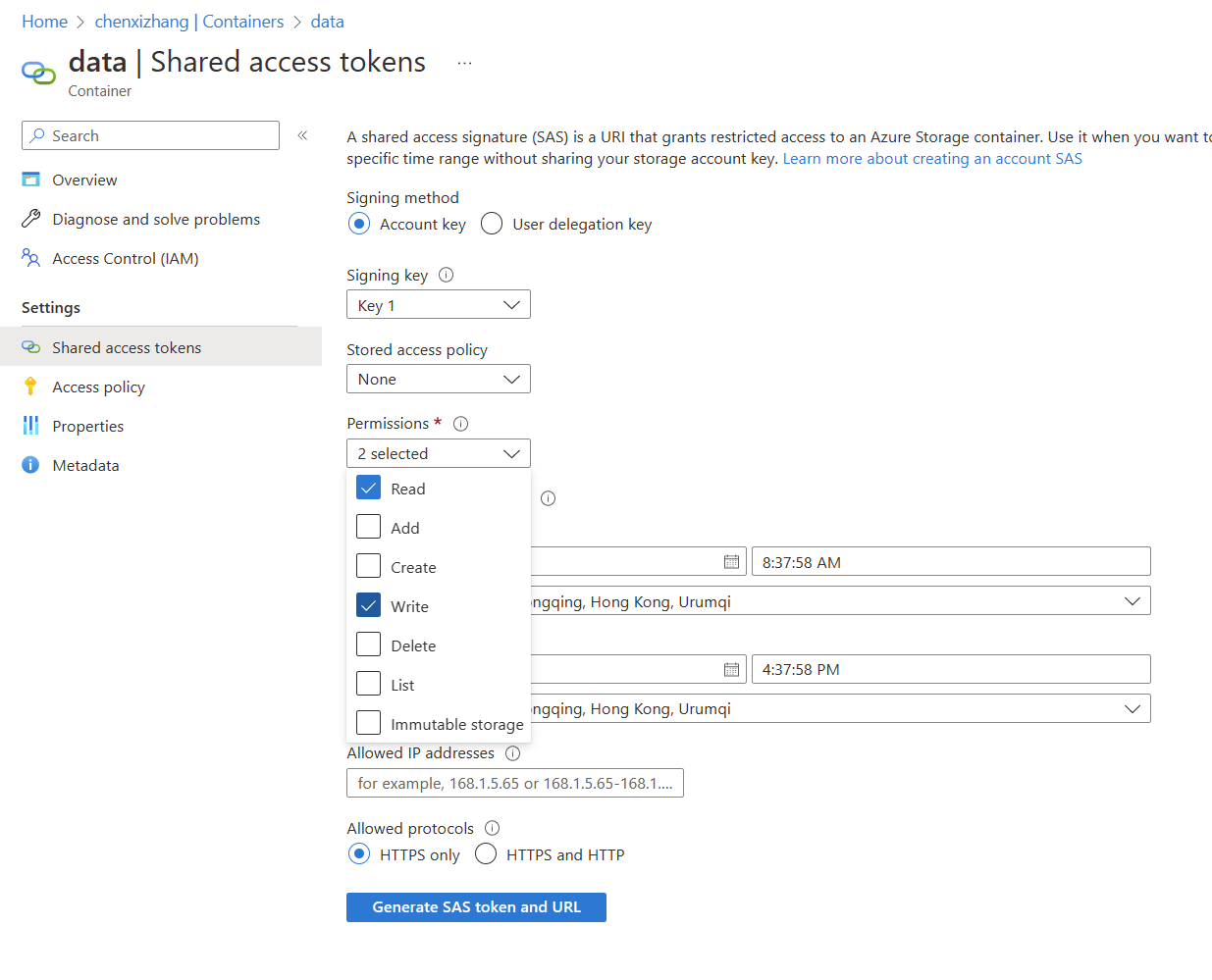The width and height of the screenshot is (1212, 980).
Task: Click the wrench Diagnose icon
Action: coord(31,219)
